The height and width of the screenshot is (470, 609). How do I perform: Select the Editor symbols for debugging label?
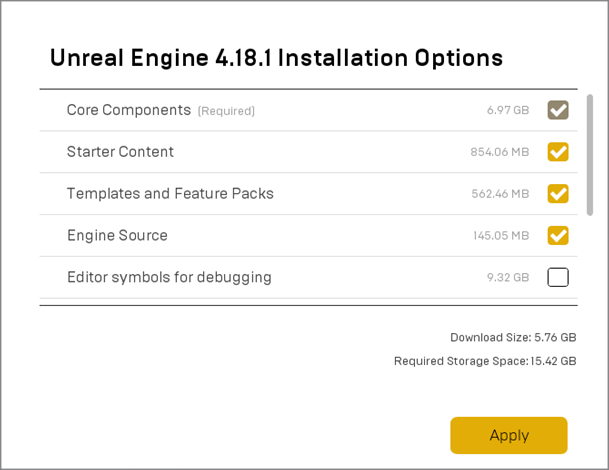pos(169,277)
